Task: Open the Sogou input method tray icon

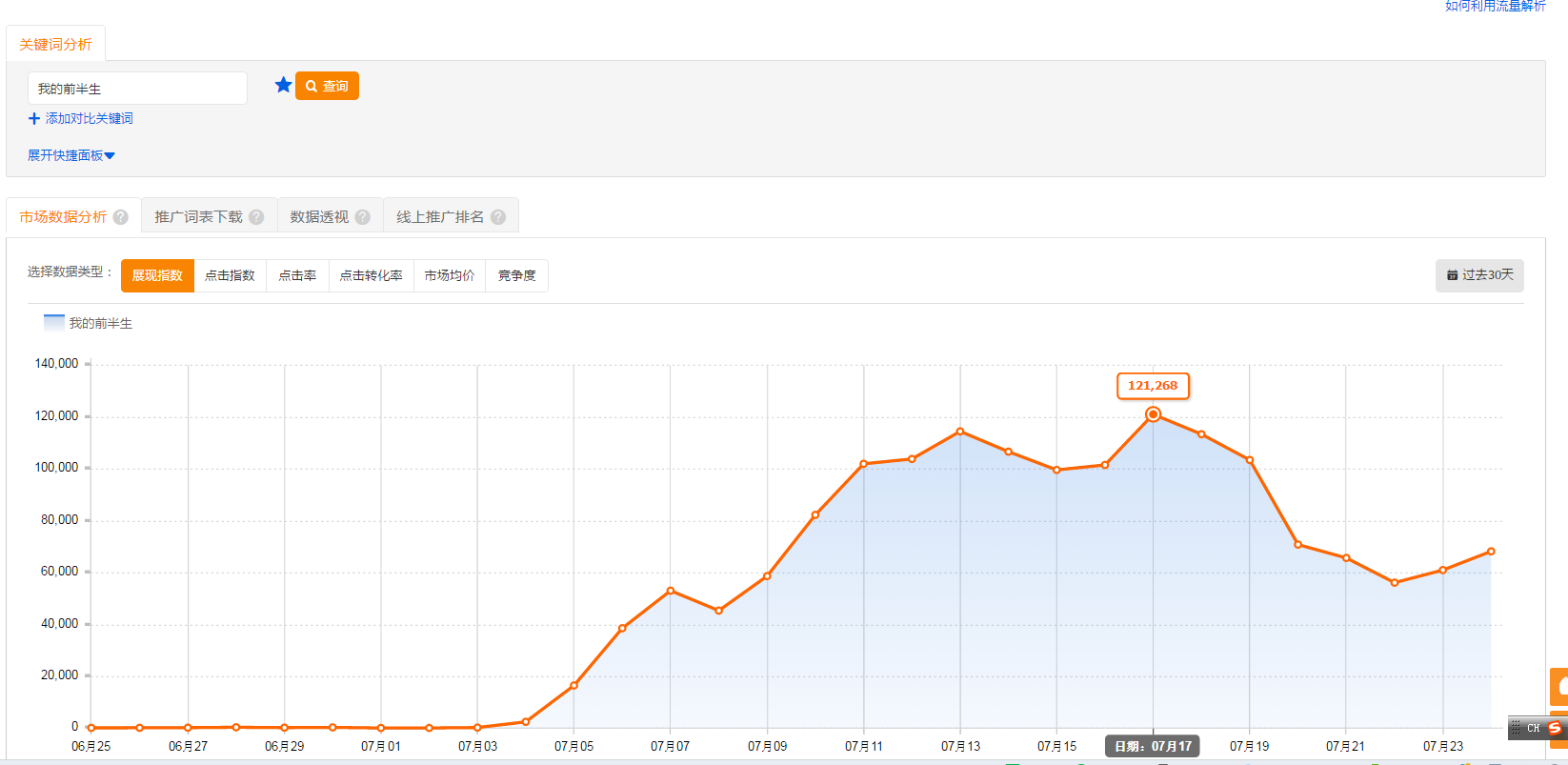Action: click(1554, 728)
